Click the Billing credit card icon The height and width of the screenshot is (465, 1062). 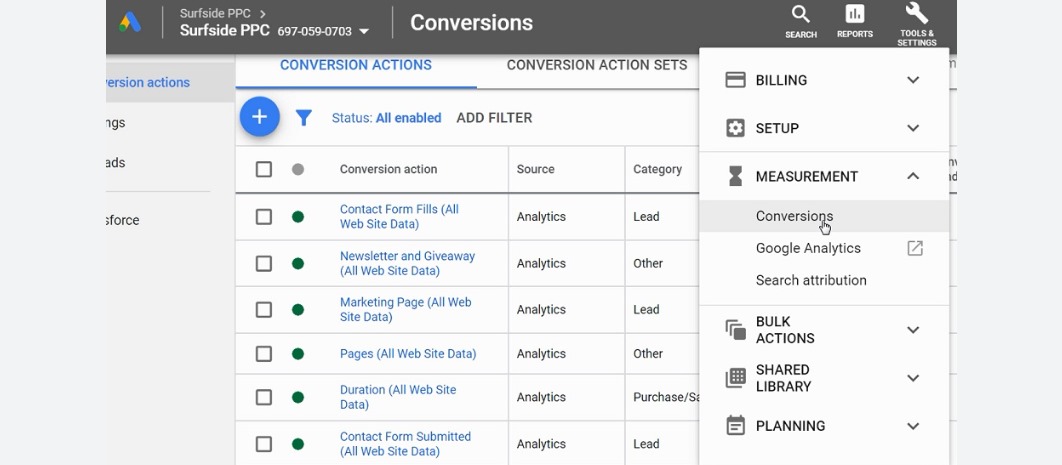click(x=735, y=80)
